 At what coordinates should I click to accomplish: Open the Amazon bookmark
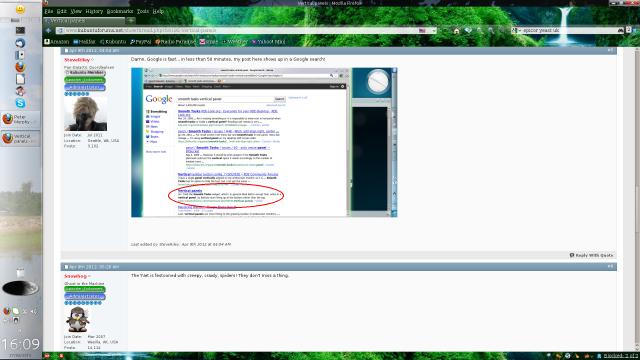point(57,42)
